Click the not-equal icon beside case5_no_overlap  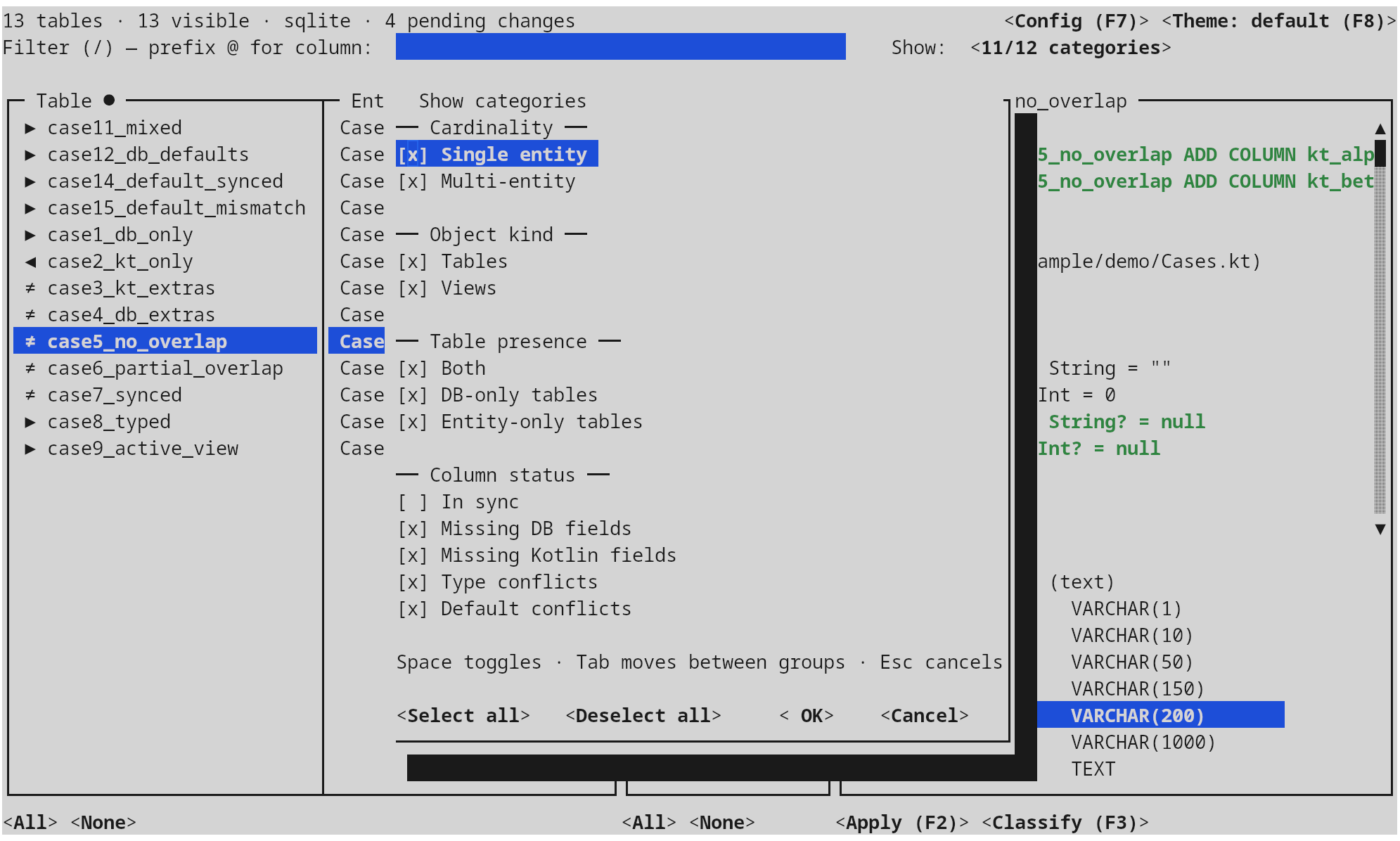pyautogui.click(x=30, y=342)
